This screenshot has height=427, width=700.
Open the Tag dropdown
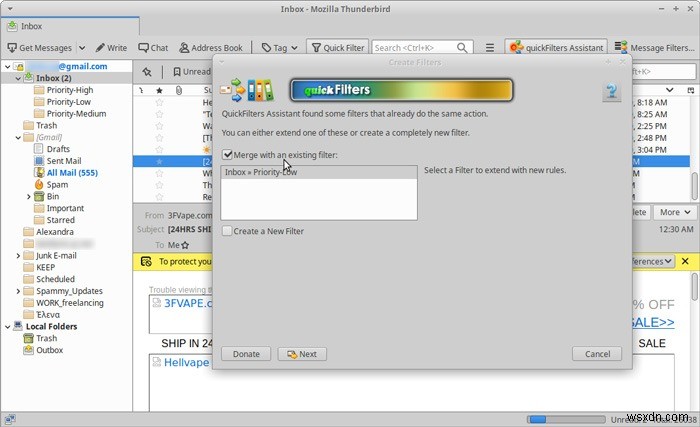(x=279, y=48)
